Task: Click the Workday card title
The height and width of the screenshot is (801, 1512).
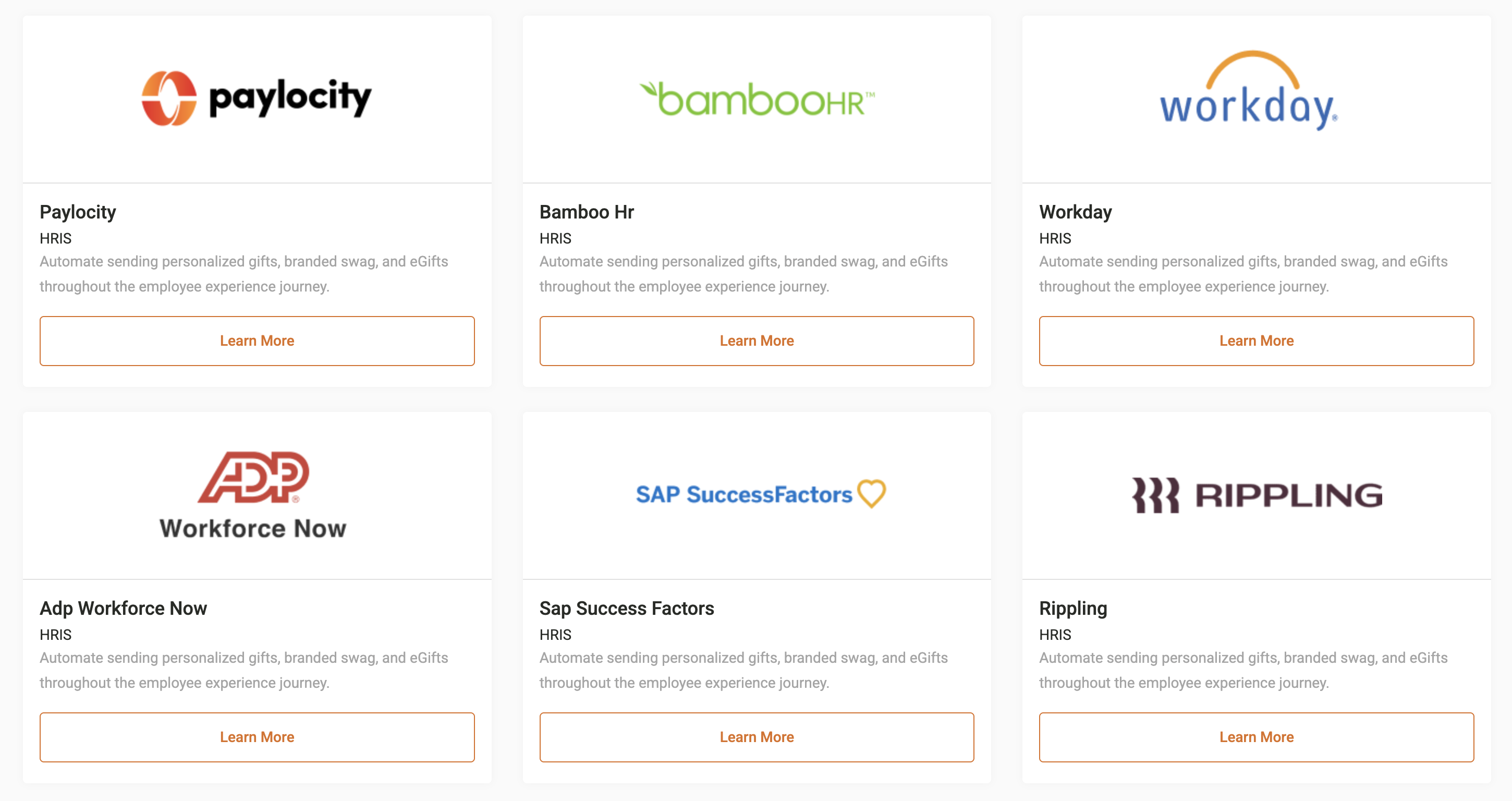Action: click(1075, 212)
